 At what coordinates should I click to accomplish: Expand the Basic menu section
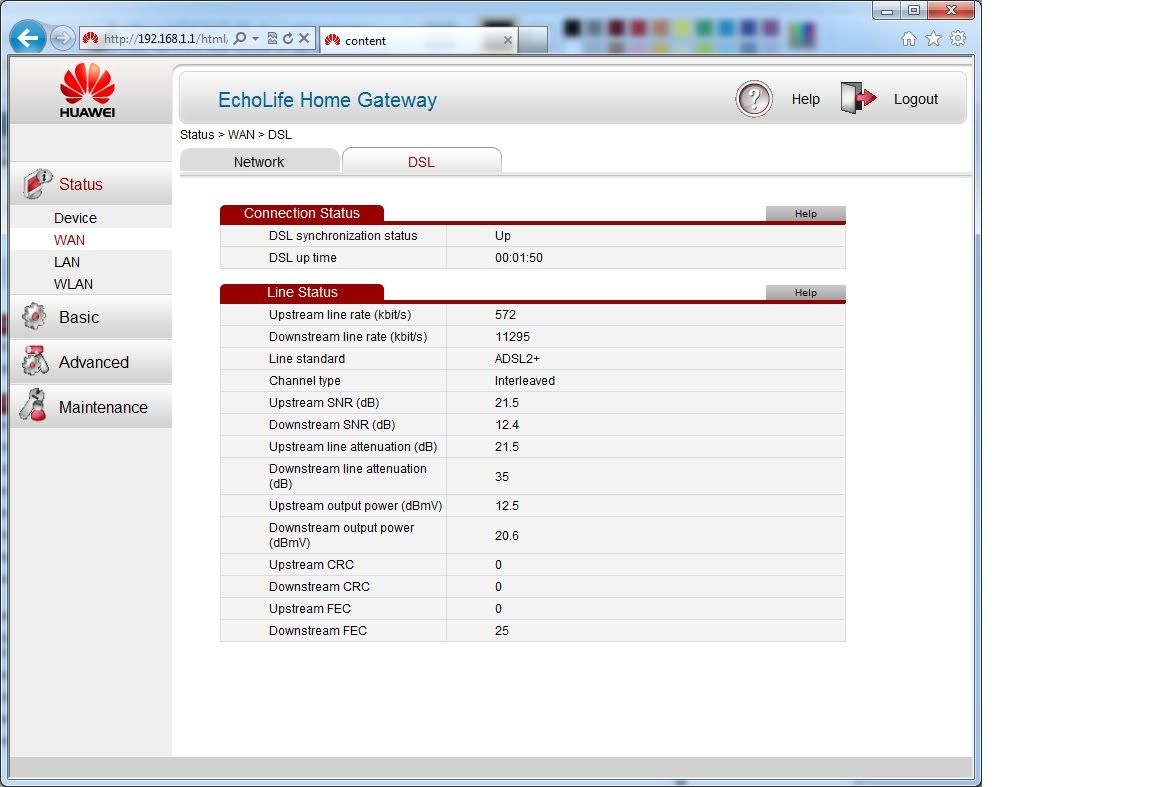point(79,317)
